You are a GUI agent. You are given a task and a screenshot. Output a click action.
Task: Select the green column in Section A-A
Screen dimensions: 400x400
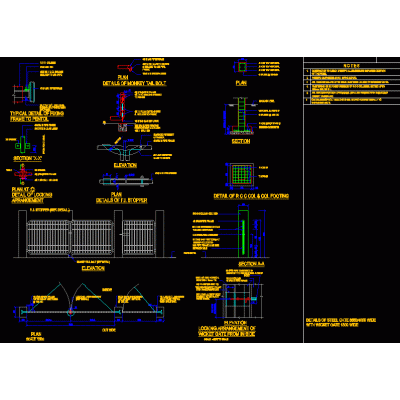[x=244, y=234]
